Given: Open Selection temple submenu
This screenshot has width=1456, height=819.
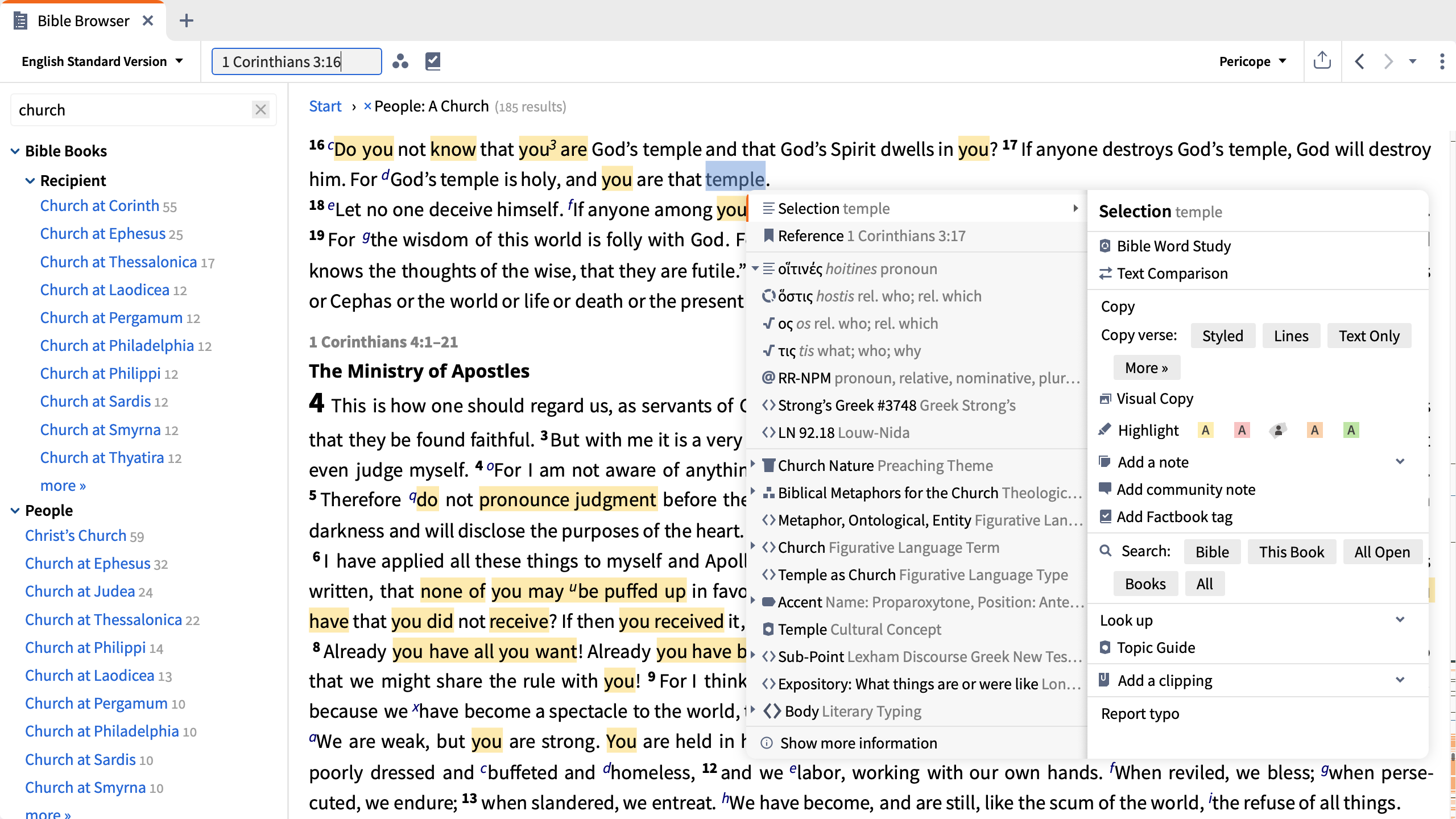Looking at the screenshot, I should pos(917,209).
